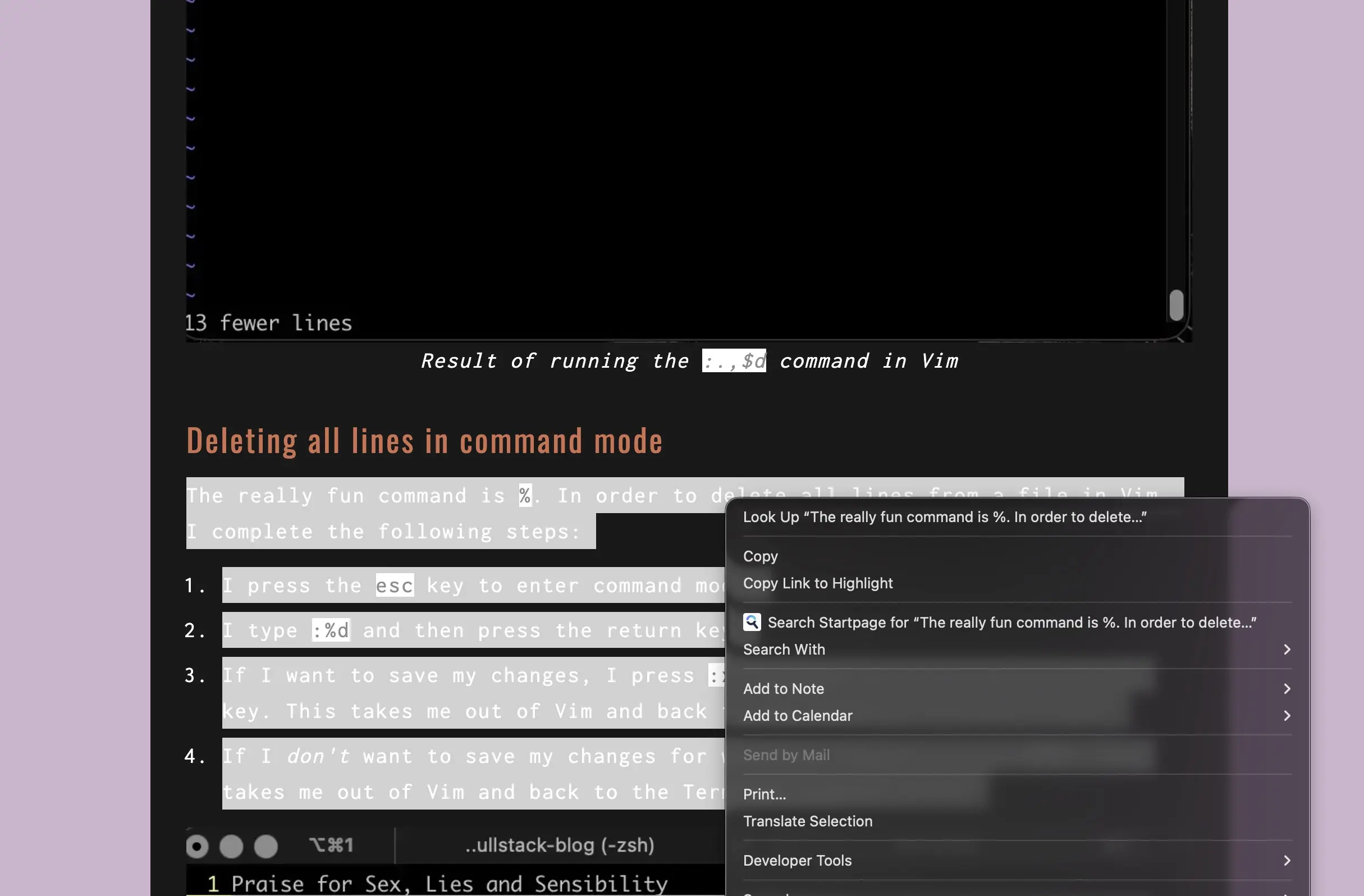This screenshot has height=896, width=1364.
Task: Click the 'Result of running the' caption text
Action: (555, 361)
